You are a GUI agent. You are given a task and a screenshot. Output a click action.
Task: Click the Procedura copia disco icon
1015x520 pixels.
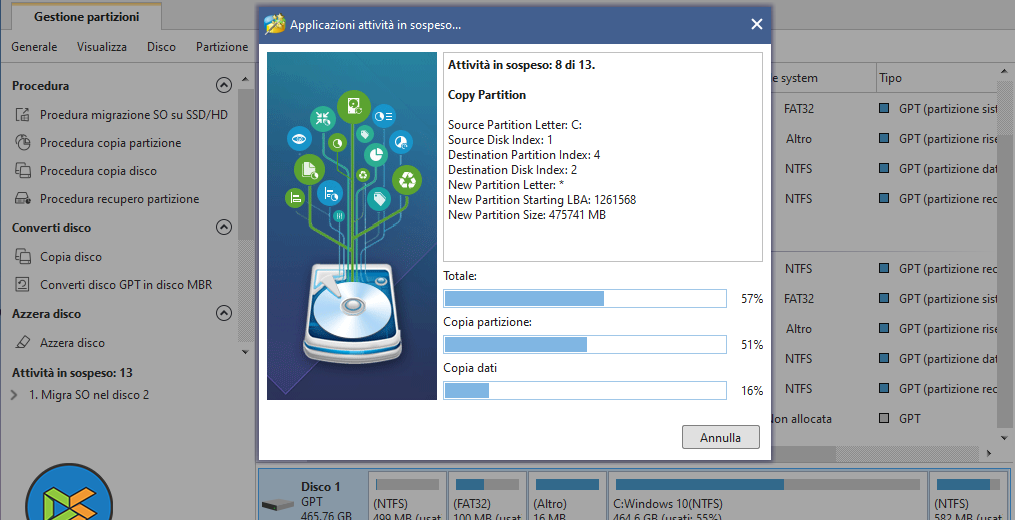point(23,170)
